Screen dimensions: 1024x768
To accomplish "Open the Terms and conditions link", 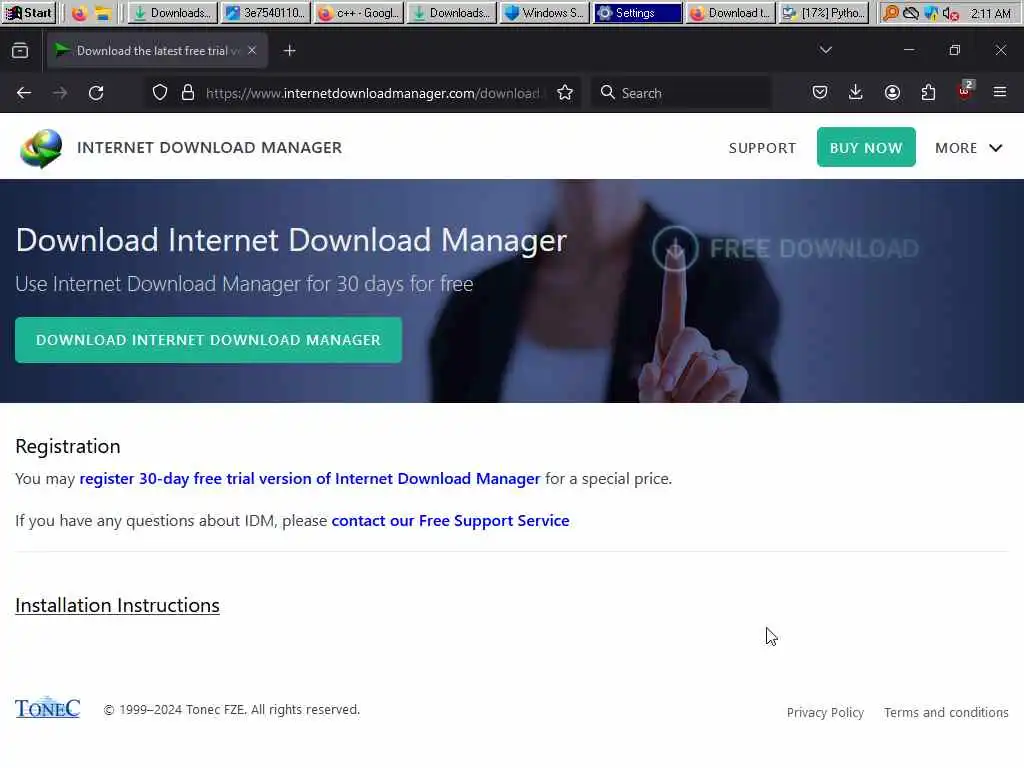I will pyautogui.click(x=946, y=712).
